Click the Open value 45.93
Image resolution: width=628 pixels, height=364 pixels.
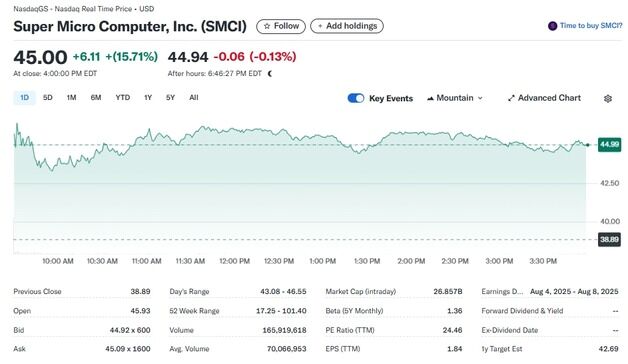(x=140, y=311)
